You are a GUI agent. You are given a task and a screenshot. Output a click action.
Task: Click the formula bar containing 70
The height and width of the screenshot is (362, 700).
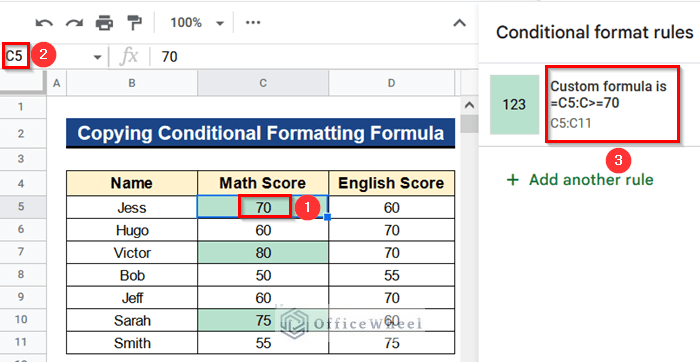[x=312, y=57]
